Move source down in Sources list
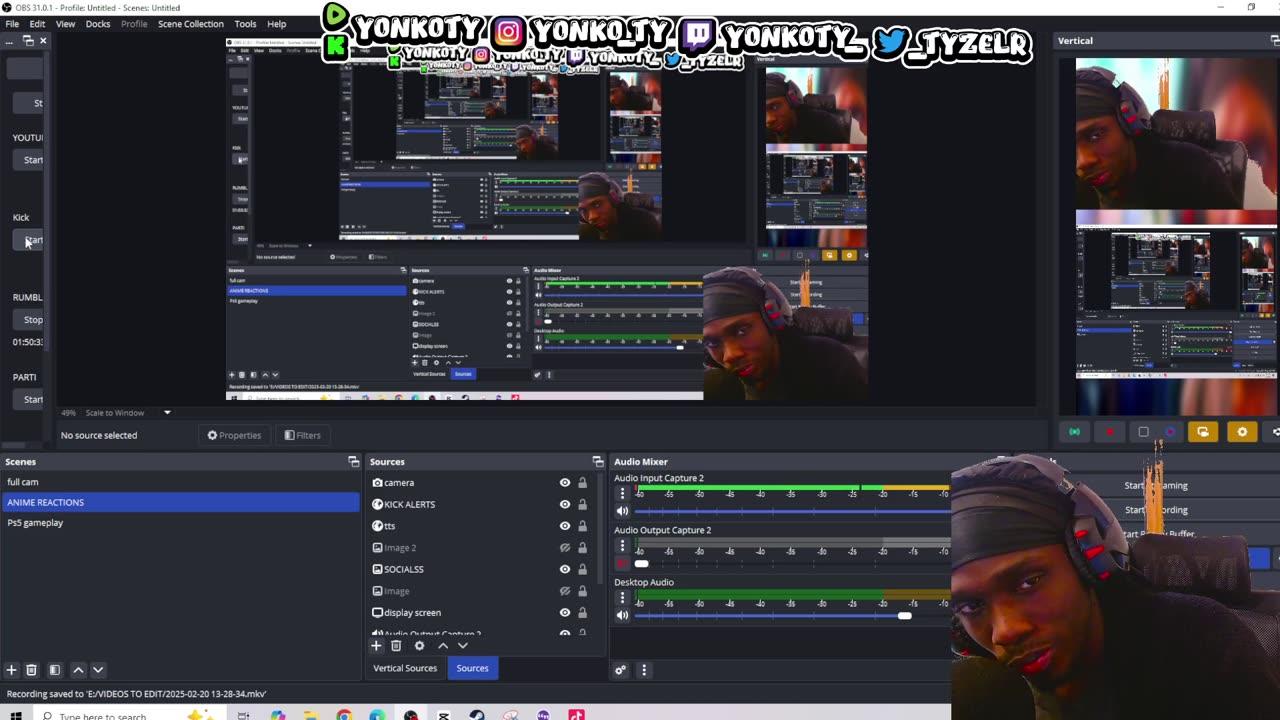The height and width of the screenshot is (720, 1280). pos(462,646)
